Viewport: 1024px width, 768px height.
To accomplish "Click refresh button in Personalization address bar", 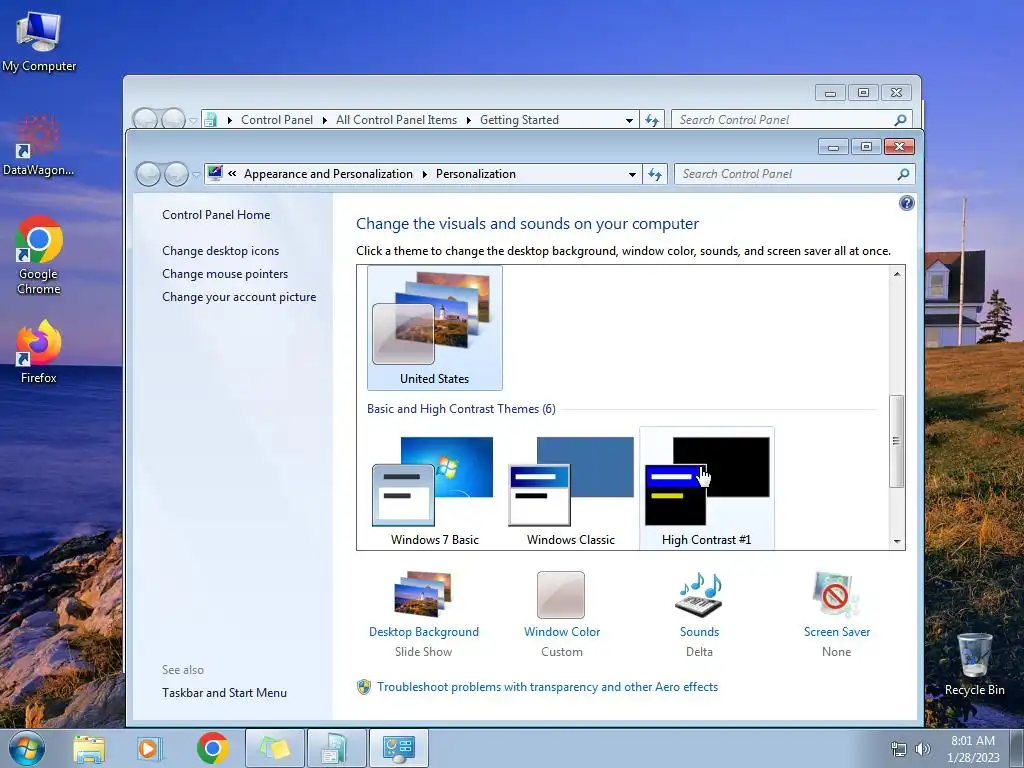I will [x=655, y=174].
